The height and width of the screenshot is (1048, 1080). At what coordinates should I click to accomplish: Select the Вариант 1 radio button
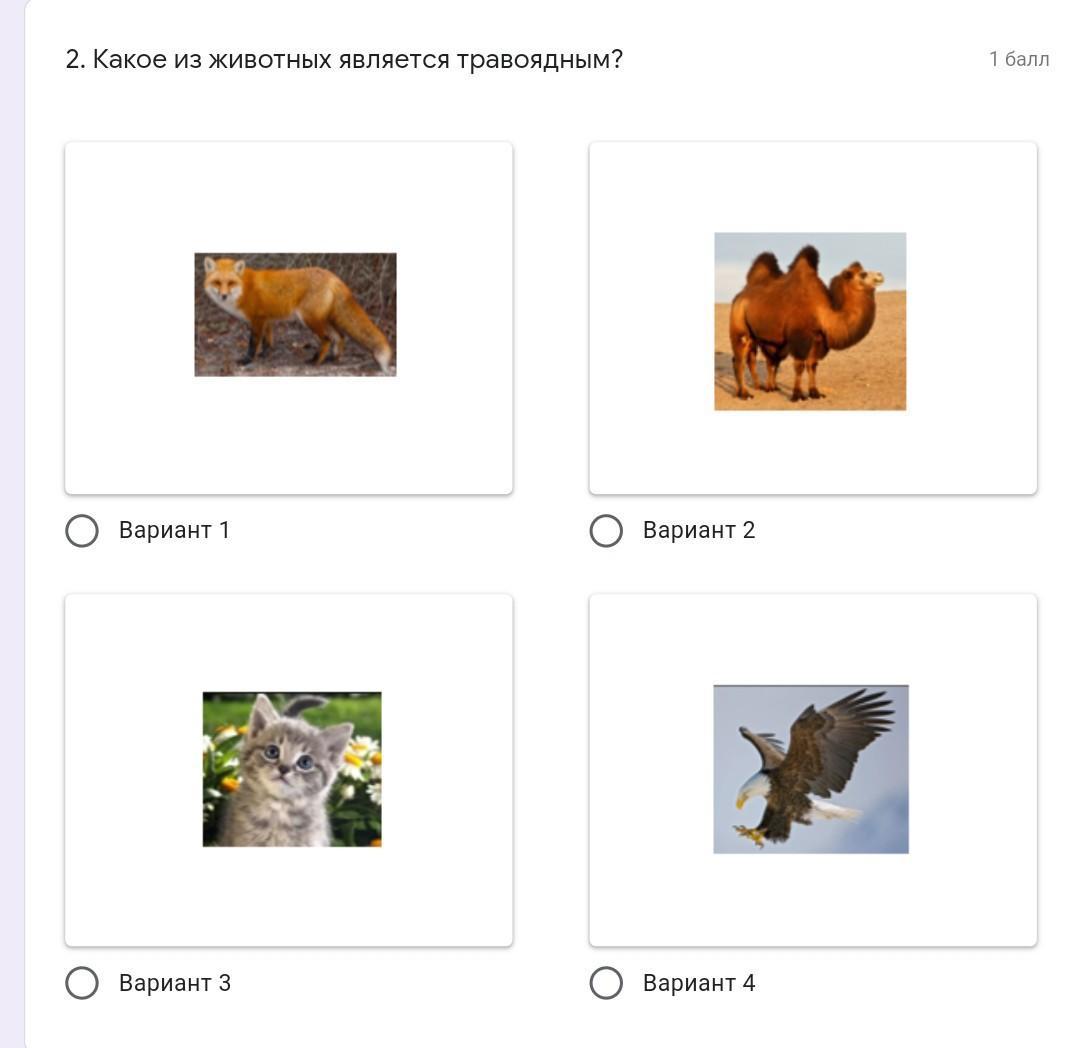(x=82, y=531)
